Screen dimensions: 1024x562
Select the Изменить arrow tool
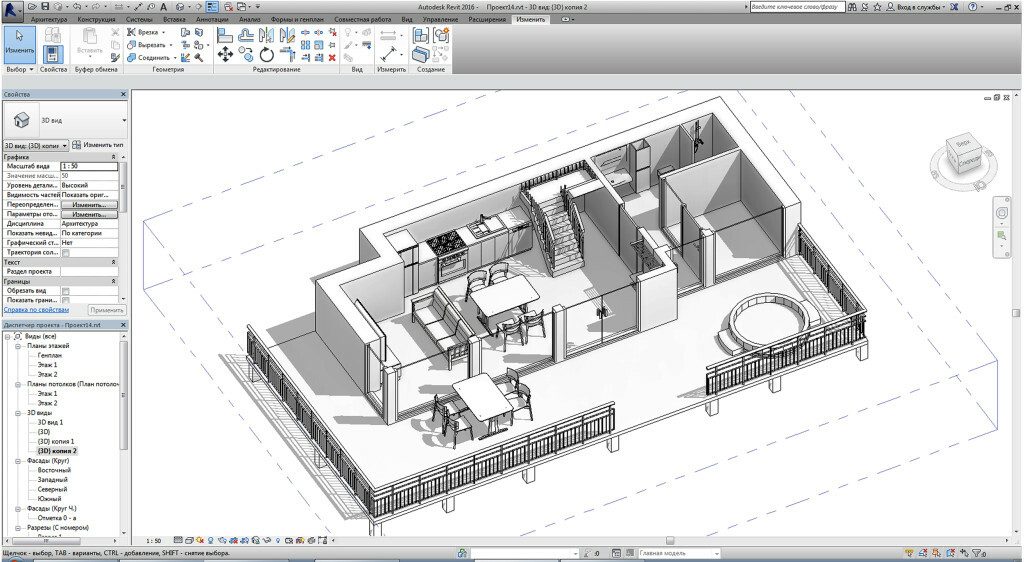pyautogui.click(x=19, y=40)
